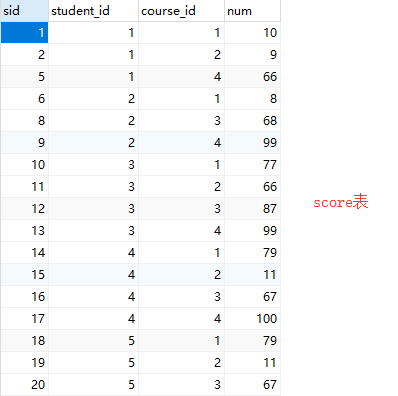Viewport: 398px width, 396px height.
Task: Select sid cell with value 17
Action: (24, 319)
